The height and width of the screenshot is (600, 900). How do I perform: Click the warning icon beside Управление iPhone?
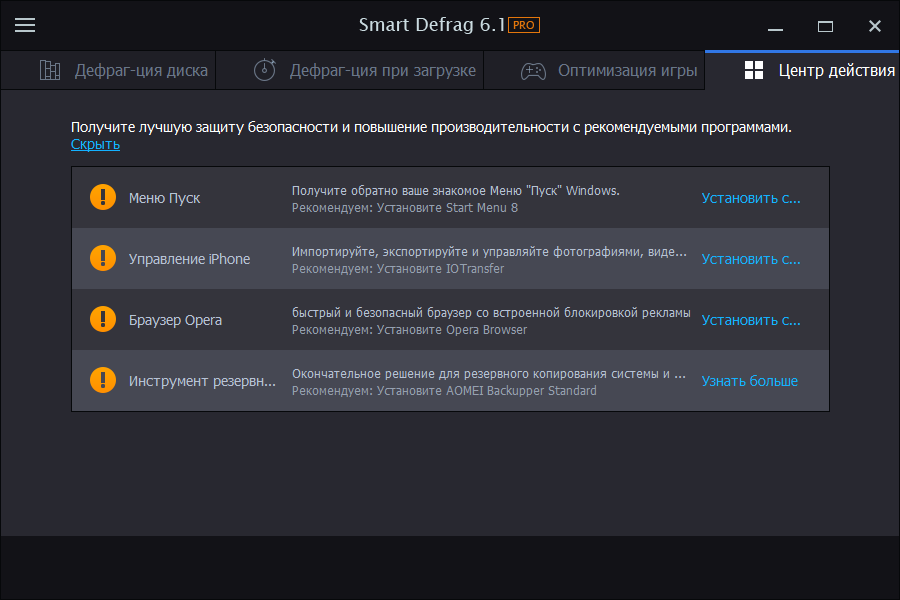click(102, 258)
